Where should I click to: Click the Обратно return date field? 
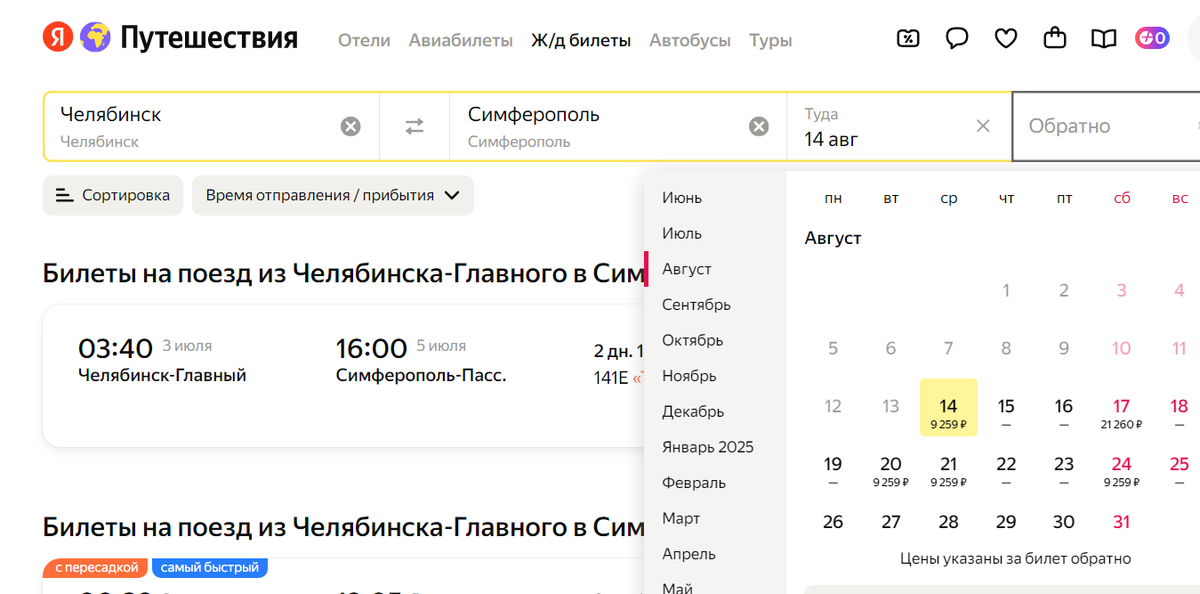1100,126
